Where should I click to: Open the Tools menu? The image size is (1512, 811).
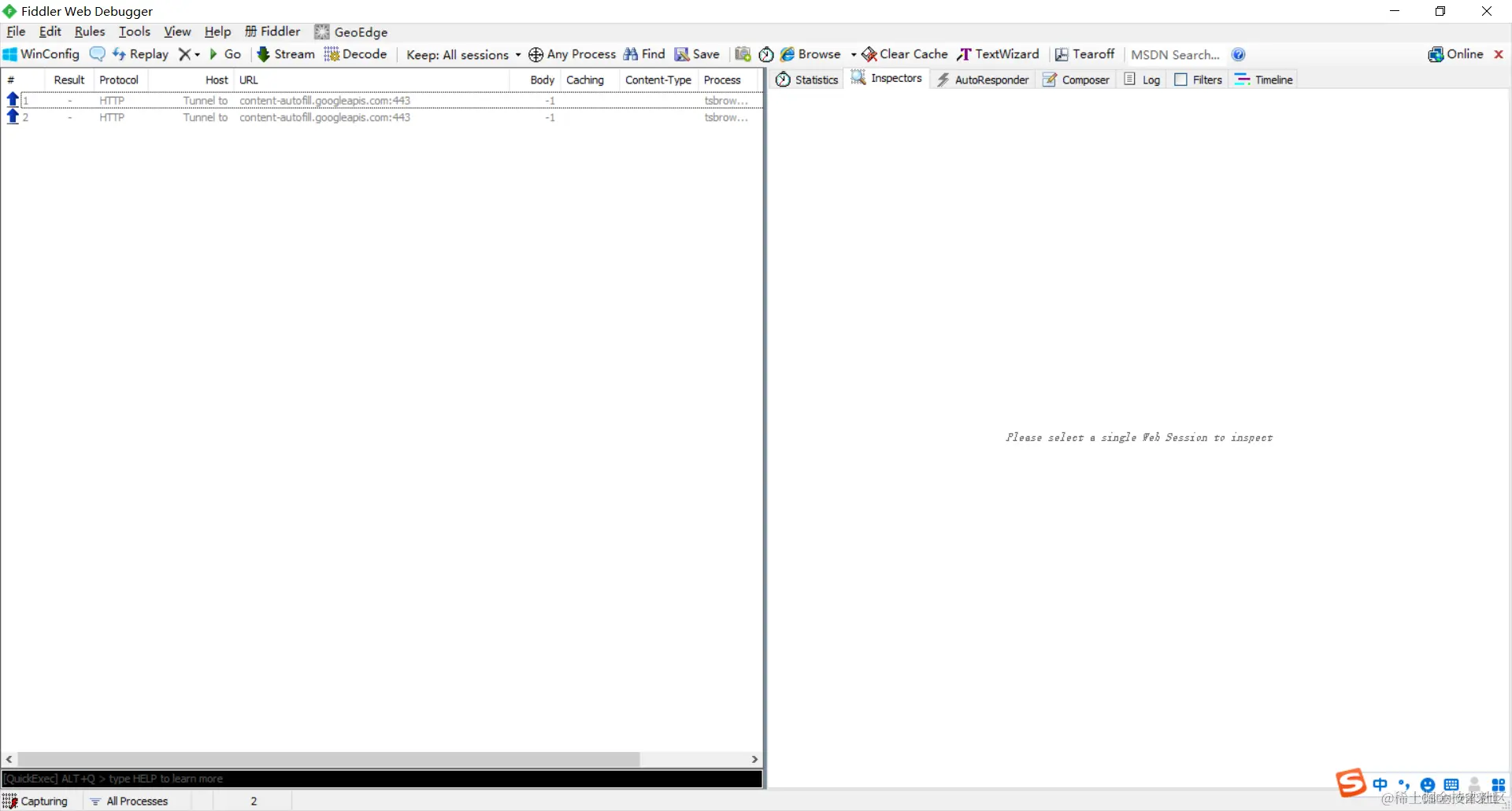click(134, 31)
